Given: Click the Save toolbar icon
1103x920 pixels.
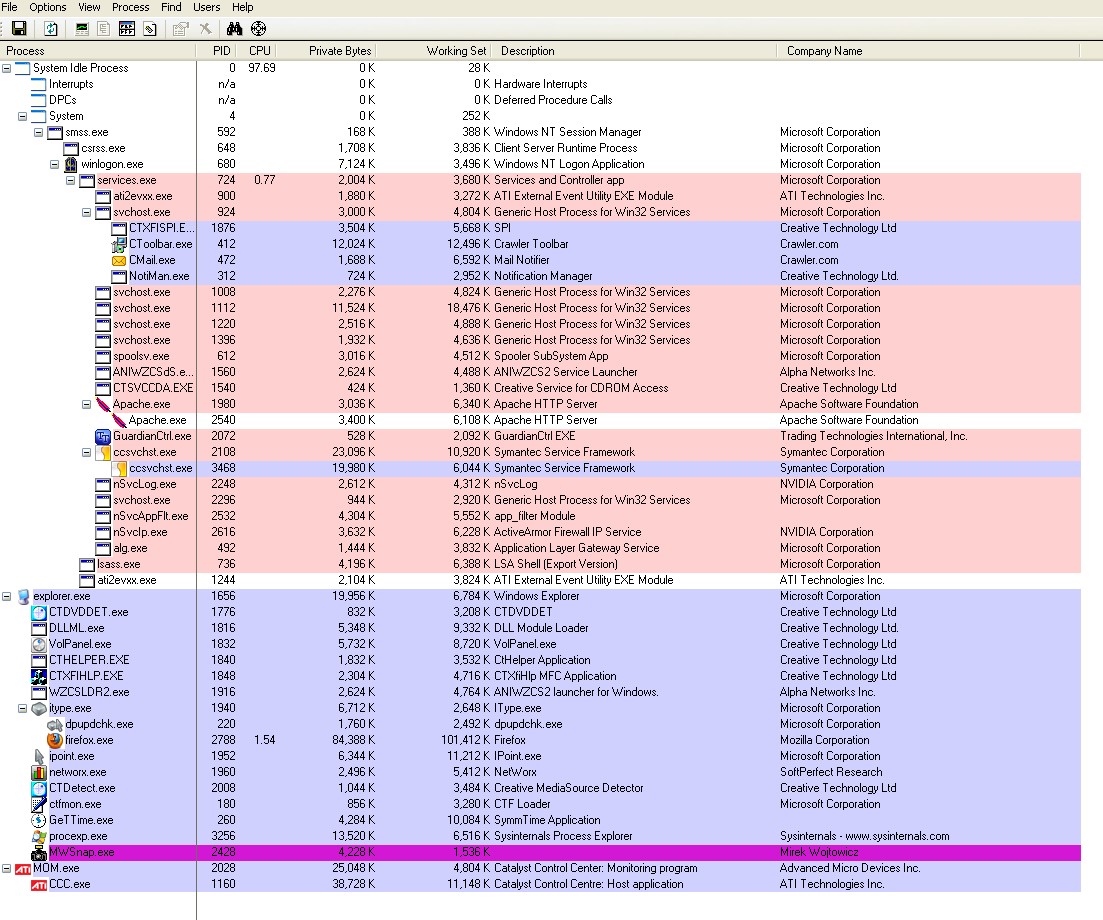Looking at the screenshot, I should click(x=19, y=28).
